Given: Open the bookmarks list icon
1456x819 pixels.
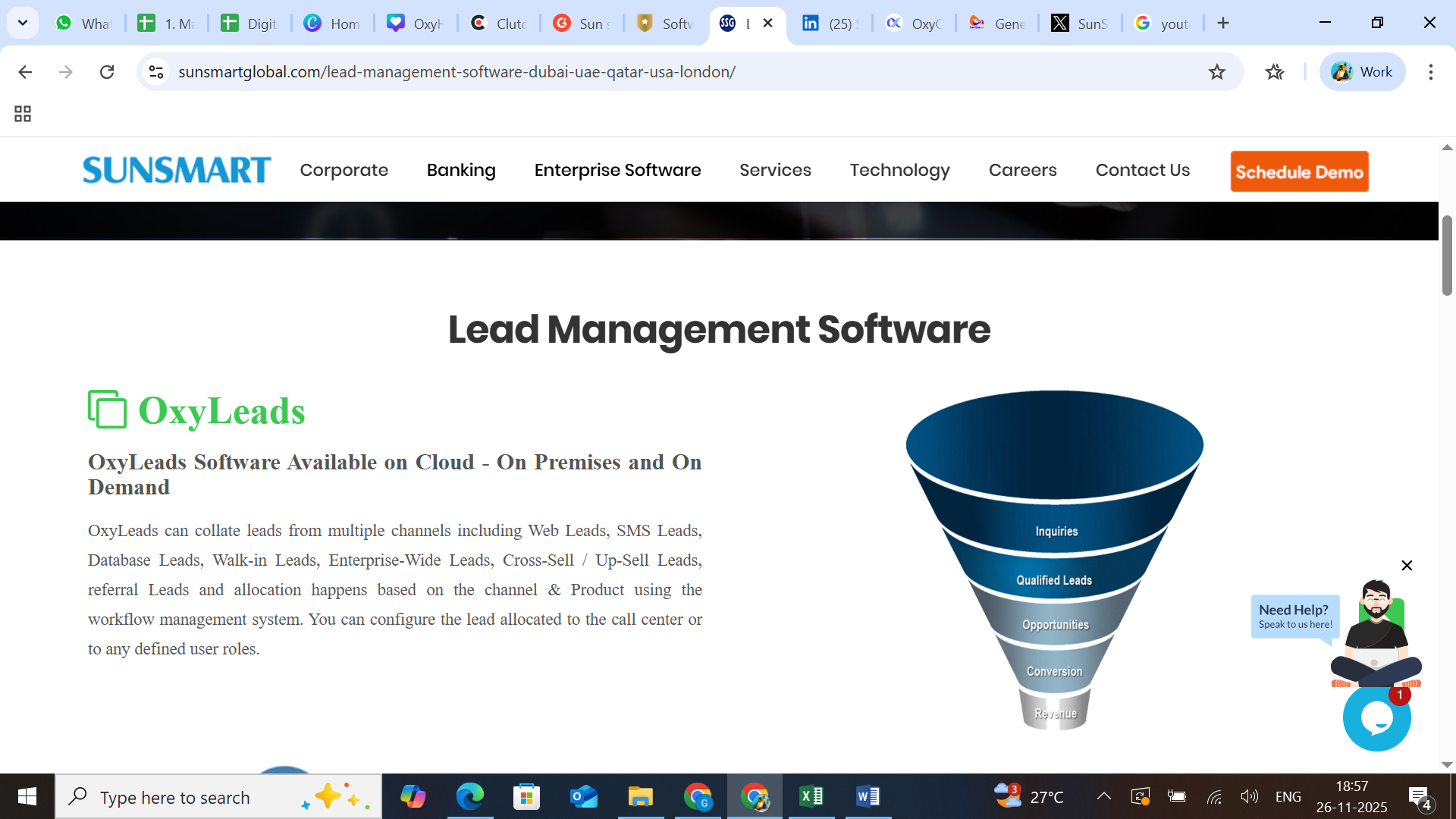Looking at the screenshot, I should tap(1275, 72).
